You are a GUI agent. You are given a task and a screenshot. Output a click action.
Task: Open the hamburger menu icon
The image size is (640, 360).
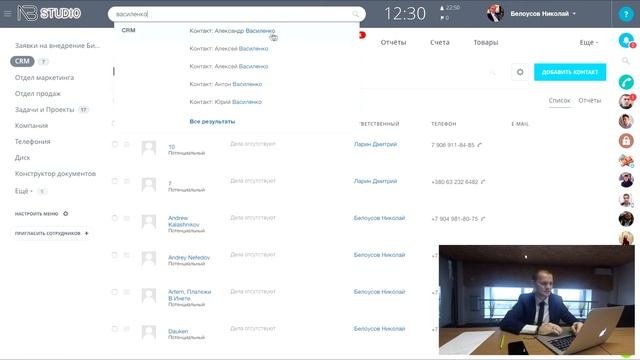[7, 13]
